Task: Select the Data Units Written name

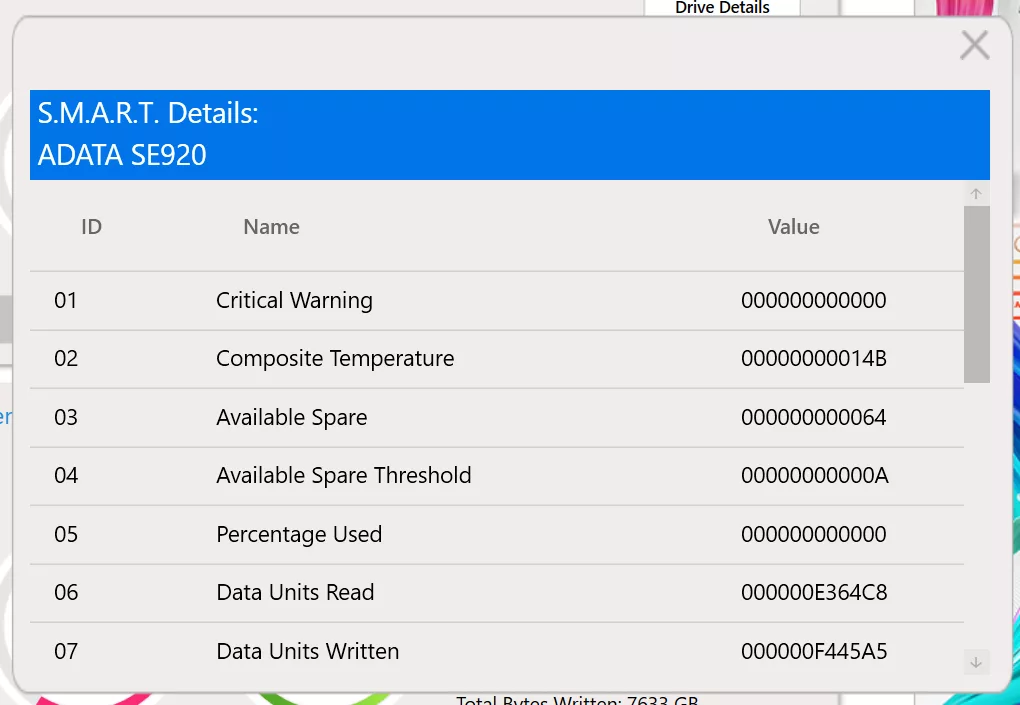Action: pyautogui.click(x=307, y=651)
